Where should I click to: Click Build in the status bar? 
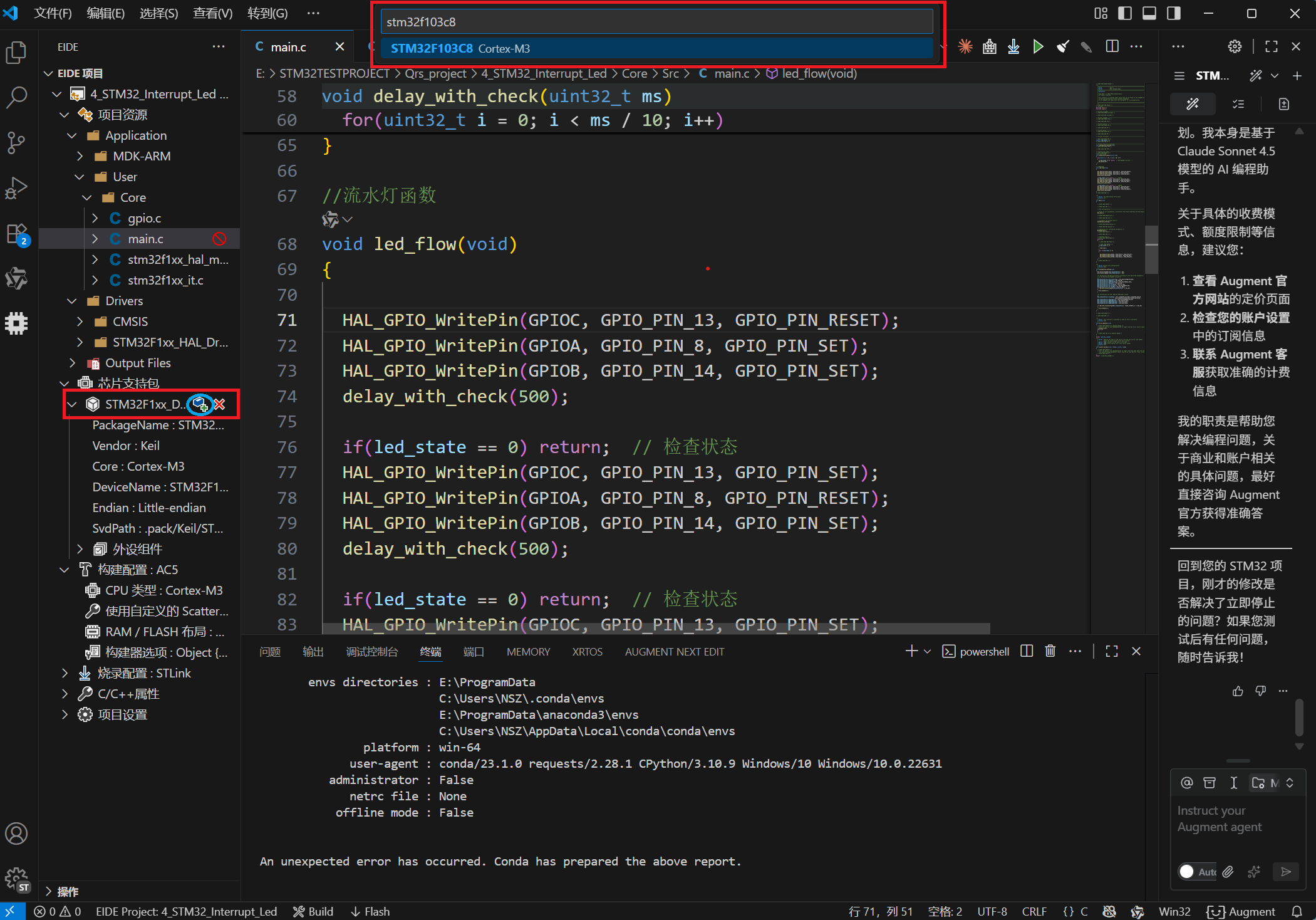[x=313, y=911]
